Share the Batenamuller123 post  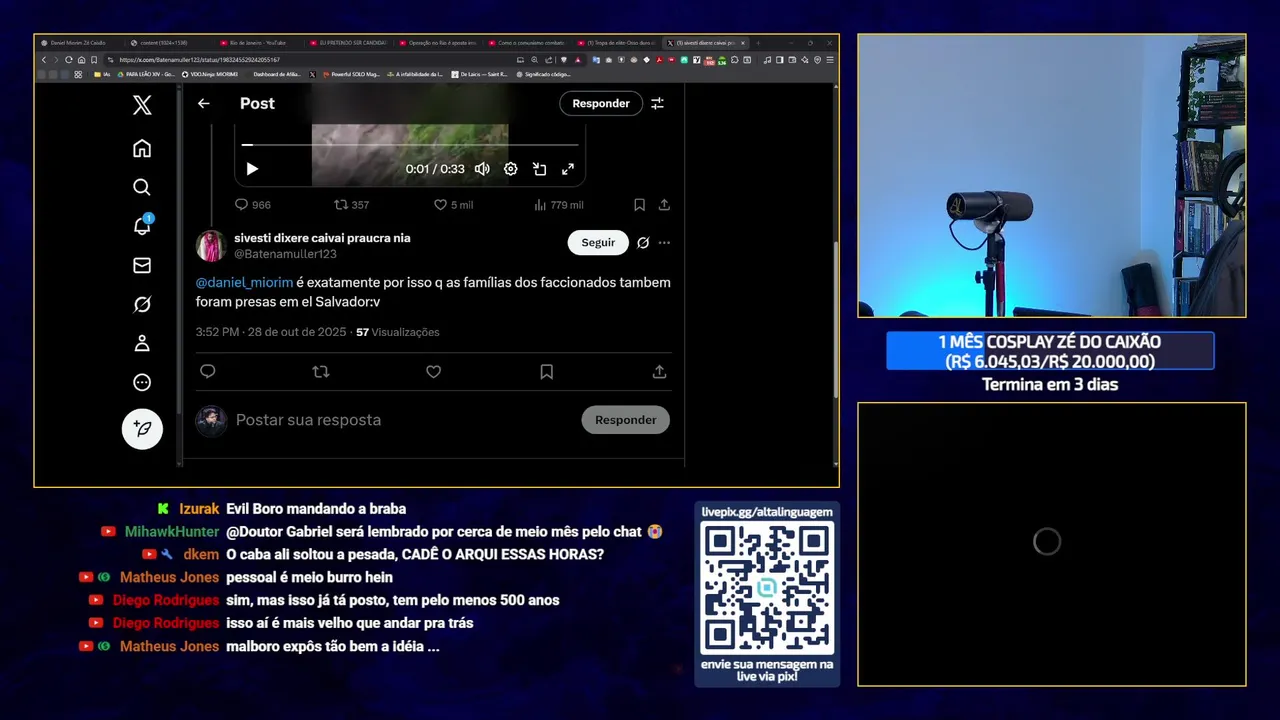pos(660,371)
